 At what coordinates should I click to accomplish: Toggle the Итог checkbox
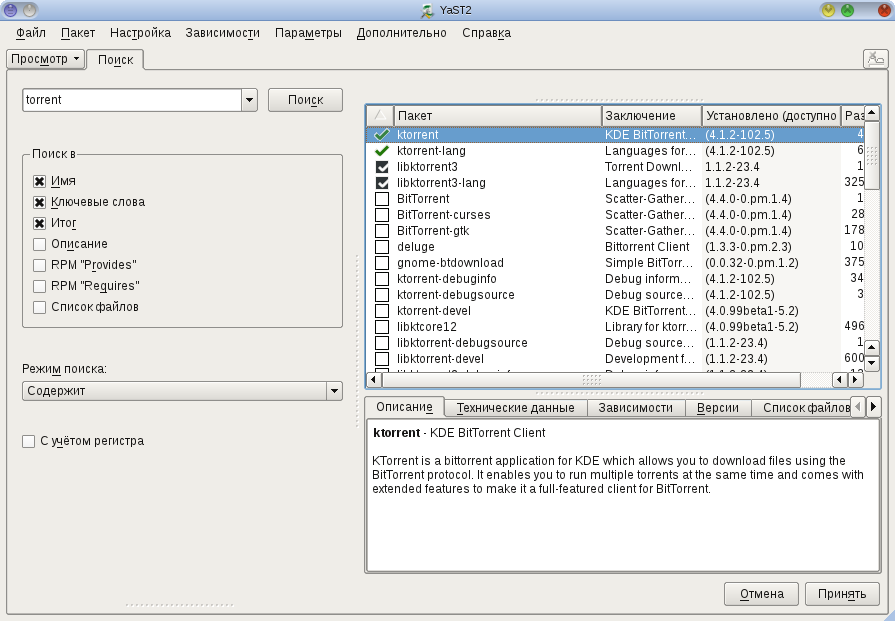point(39,223)
